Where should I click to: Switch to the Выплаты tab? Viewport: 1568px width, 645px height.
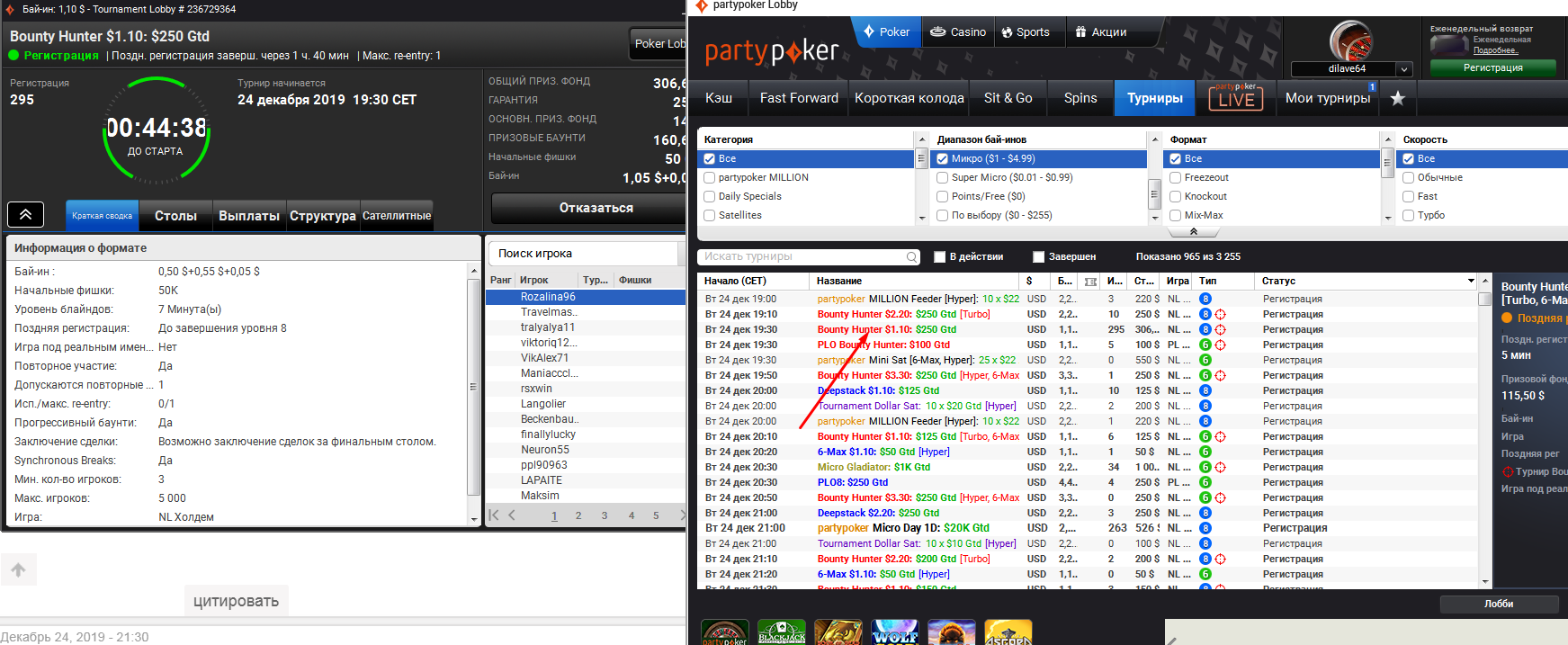click(x=249, y=216)
